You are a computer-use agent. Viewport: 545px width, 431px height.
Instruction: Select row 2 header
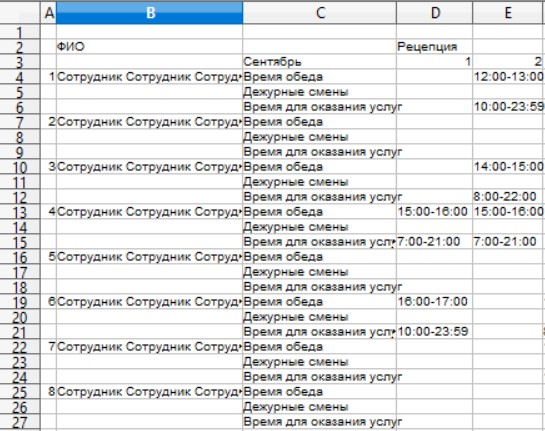tap(20, 47)
